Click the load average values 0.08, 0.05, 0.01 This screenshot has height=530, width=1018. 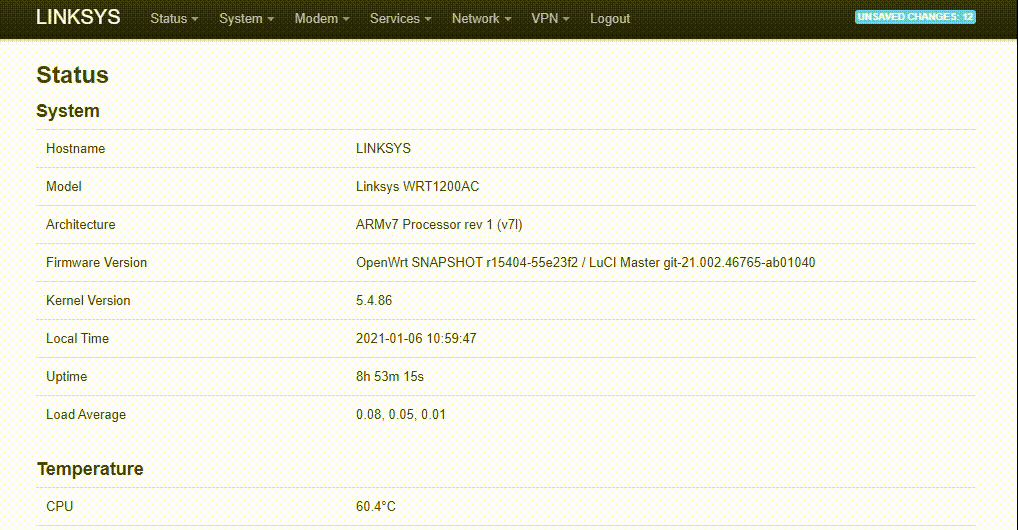[401, 414]
